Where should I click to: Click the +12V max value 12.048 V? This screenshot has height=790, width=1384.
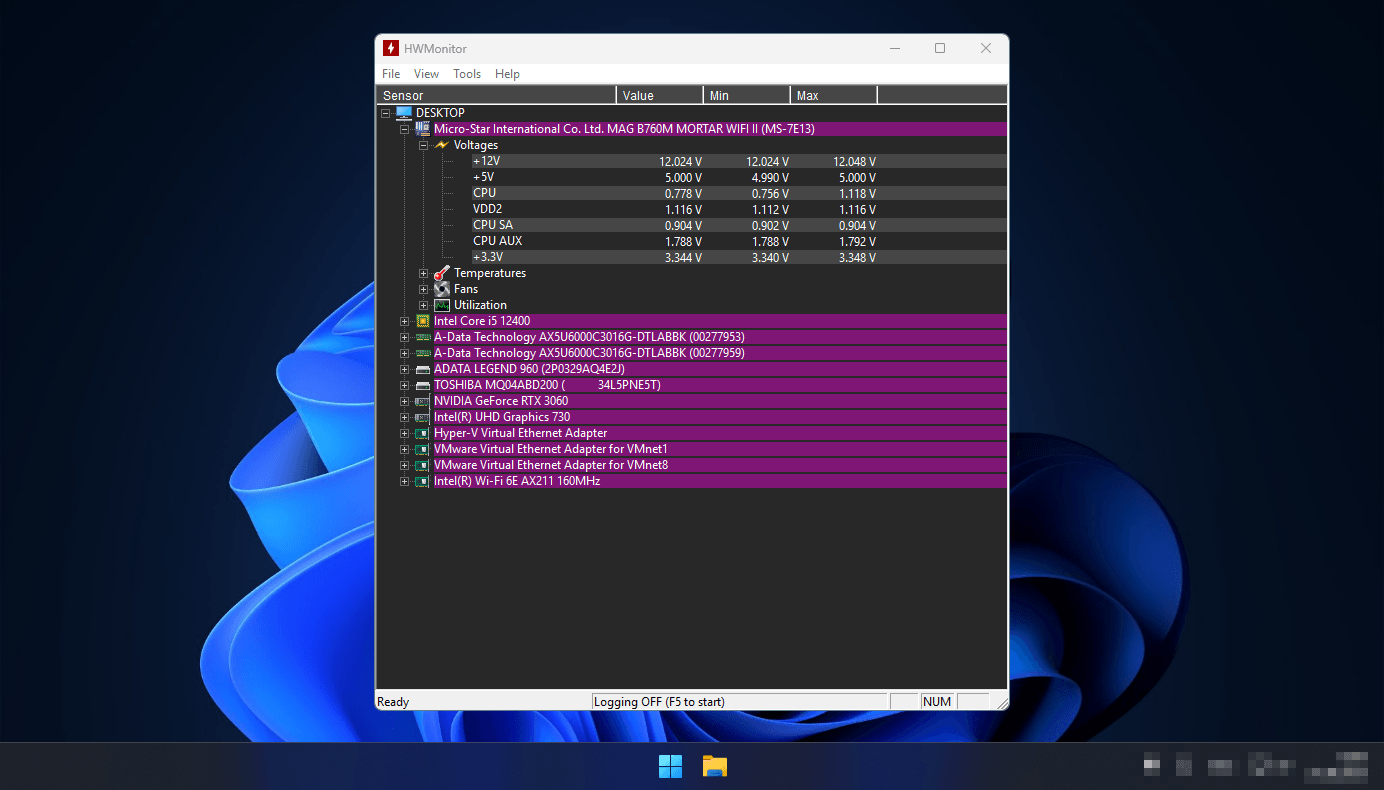[x=854, y=161]
